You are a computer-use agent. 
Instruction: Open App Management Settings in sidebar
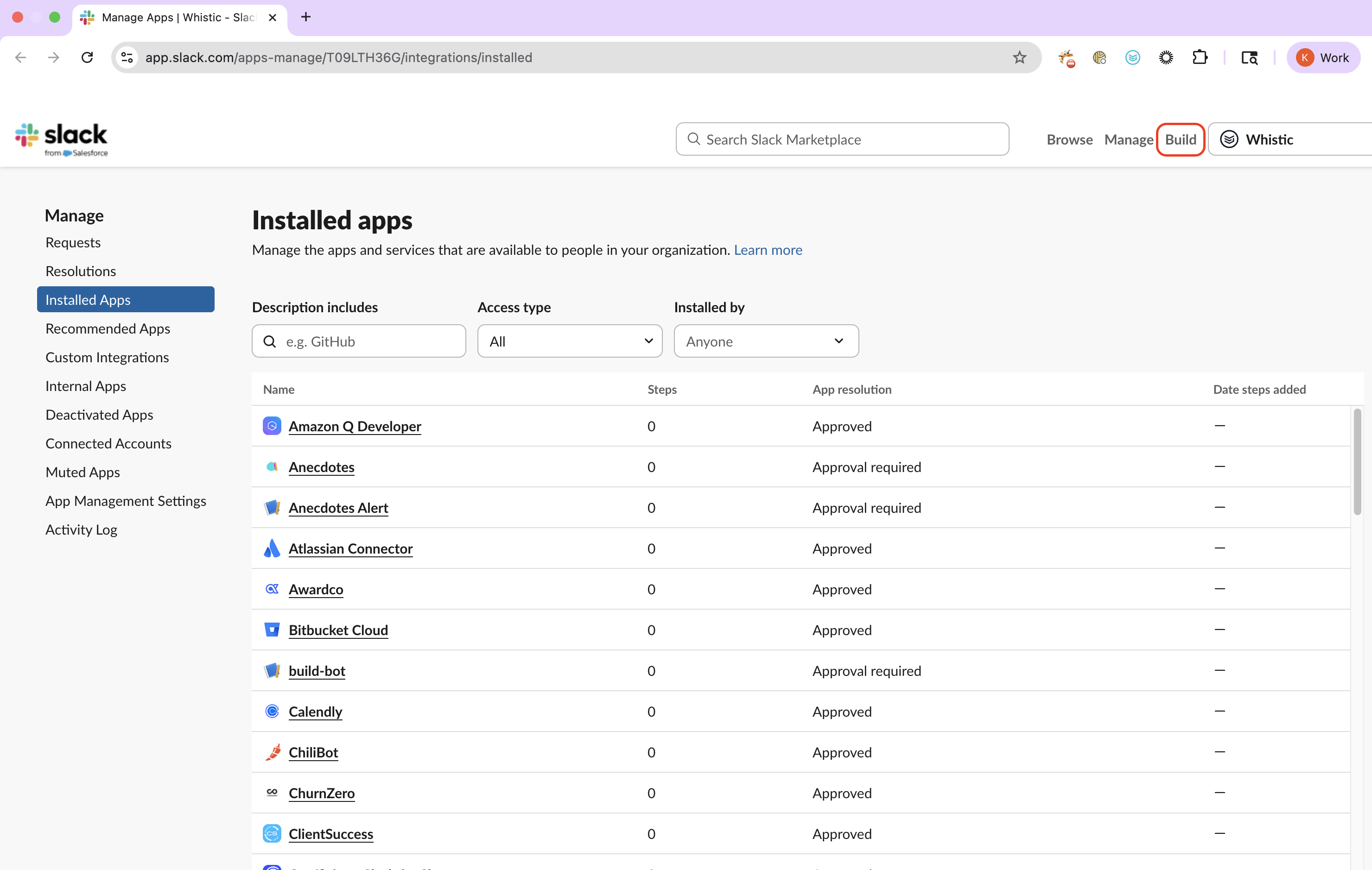(x=126, y=501)
